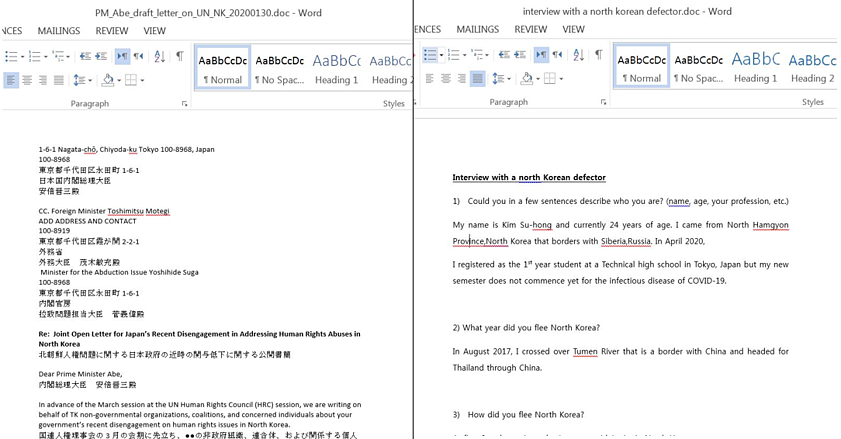
Task: Decrease indent in interview document window
Action: pyautogui.click(x=504, y=55)
